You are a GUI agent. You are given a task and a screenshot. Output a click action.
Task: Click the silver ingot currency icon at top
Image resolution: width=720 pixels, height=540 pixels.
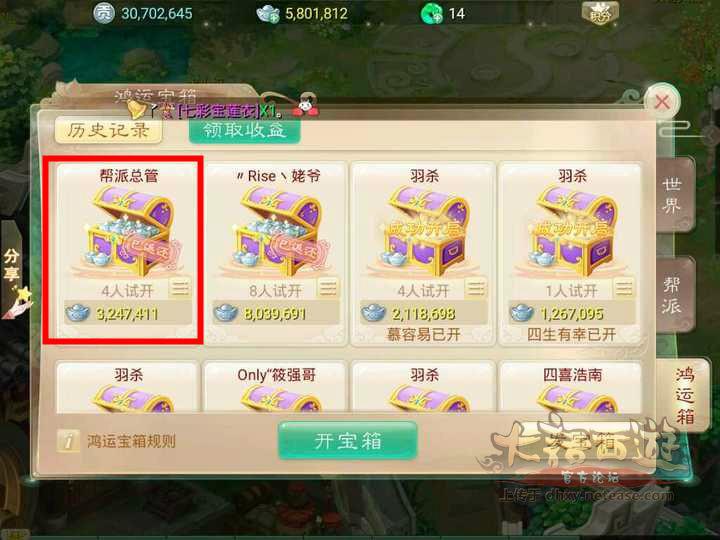[268, 14]
